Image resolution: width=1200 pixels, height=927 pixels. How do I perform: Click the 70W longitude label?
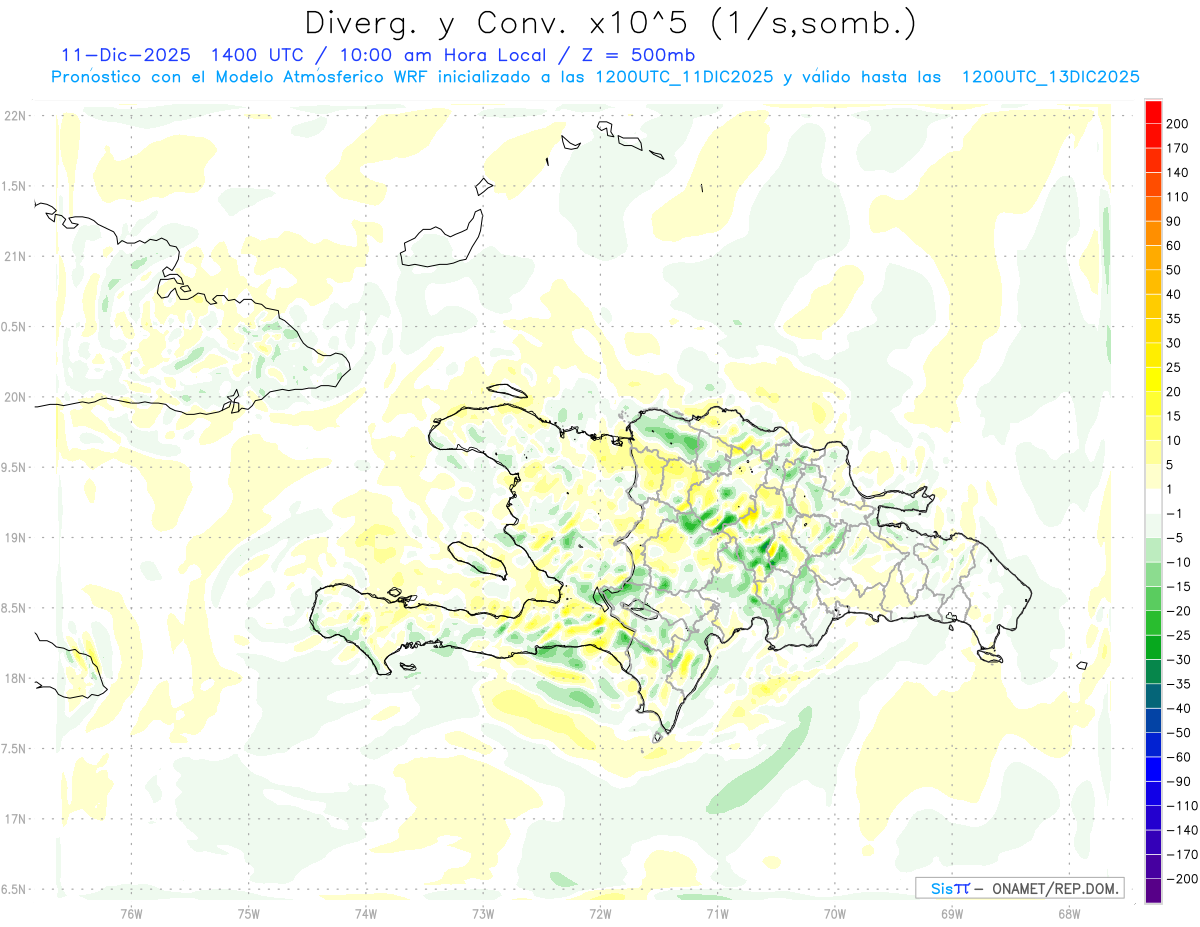(x=835, y=912)
